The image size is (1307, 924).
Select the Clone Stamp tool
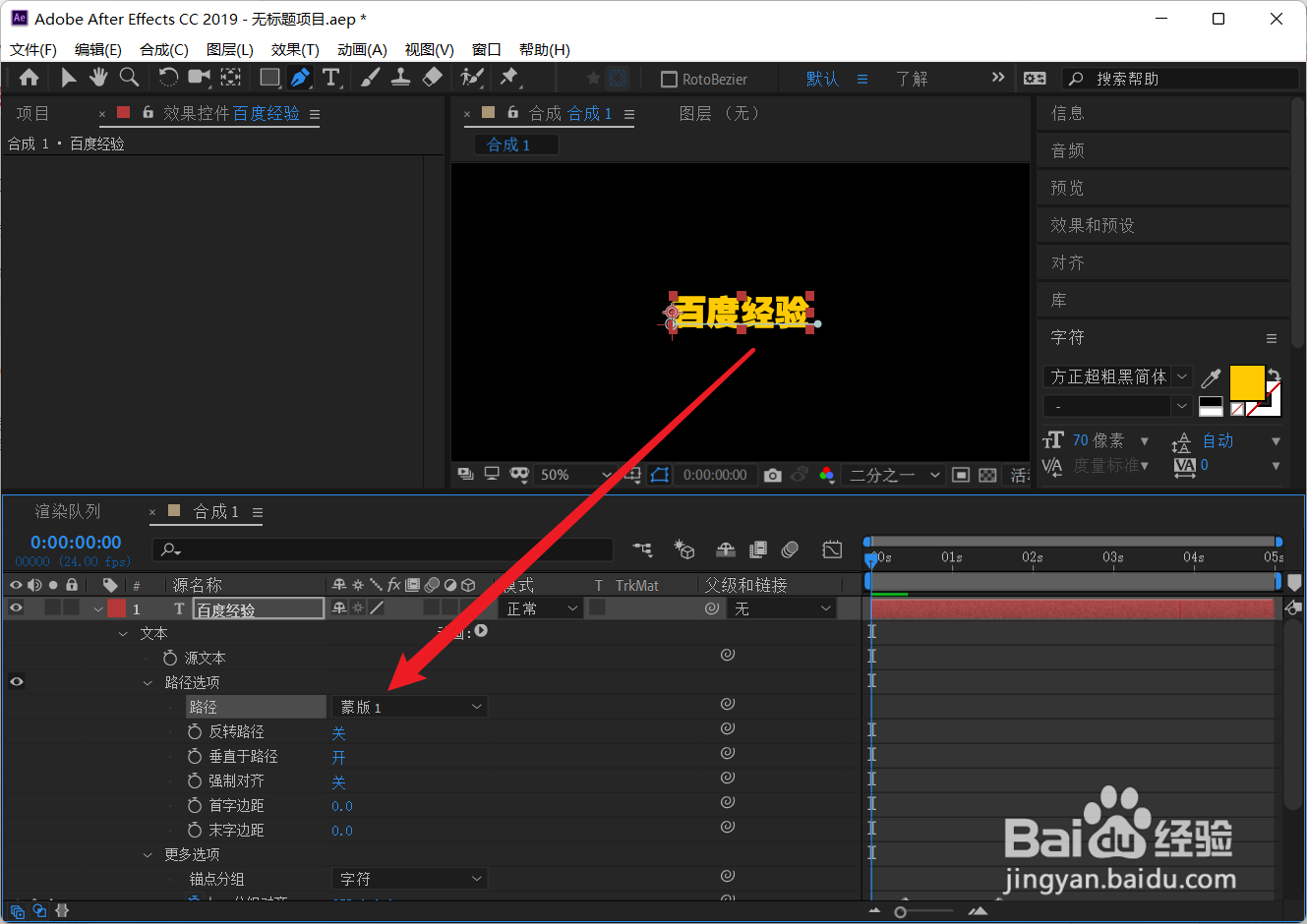(x=400, y=78)
